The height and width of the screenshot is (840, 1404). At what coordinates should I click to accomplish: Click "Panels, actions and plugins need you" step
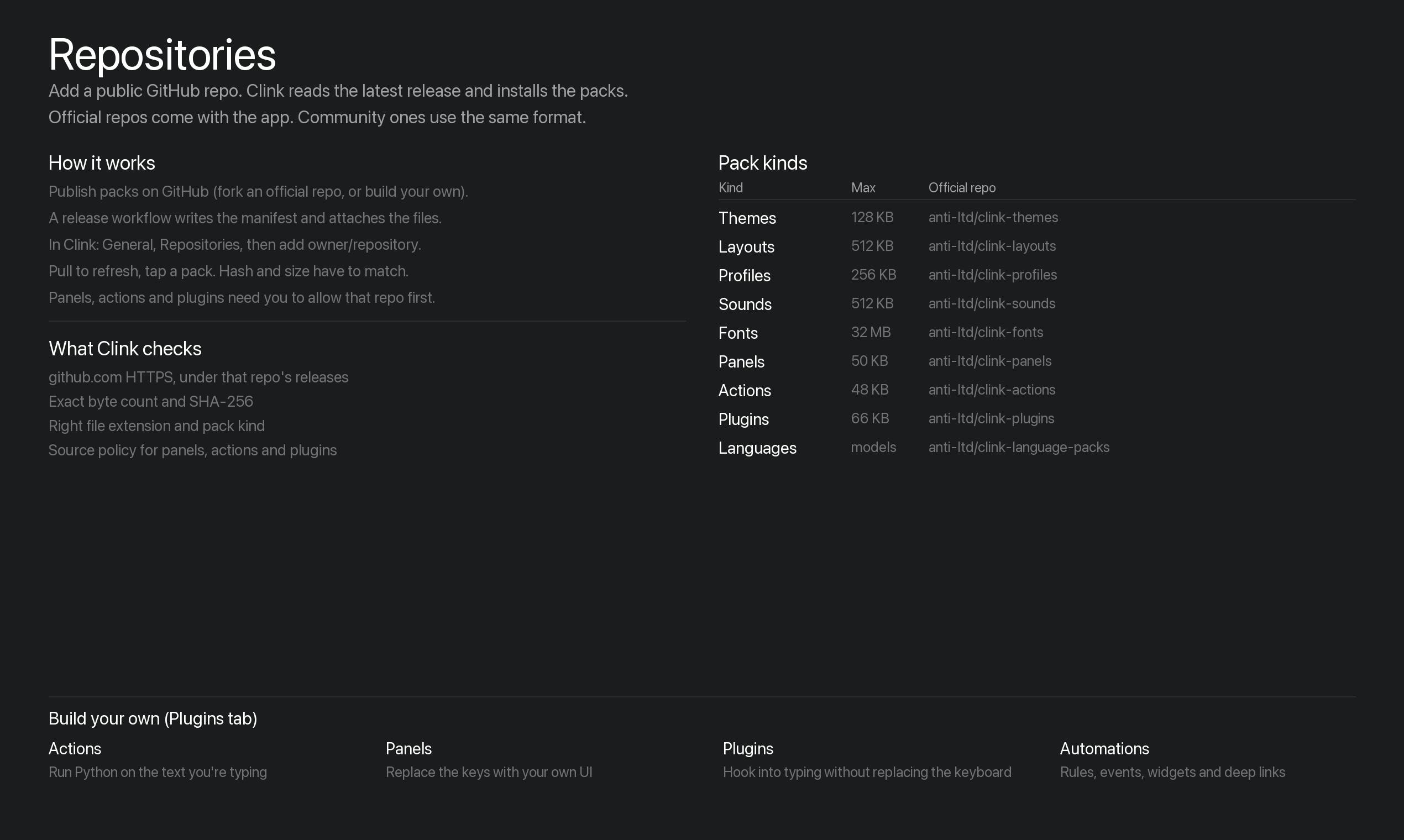tap(242, 298)
